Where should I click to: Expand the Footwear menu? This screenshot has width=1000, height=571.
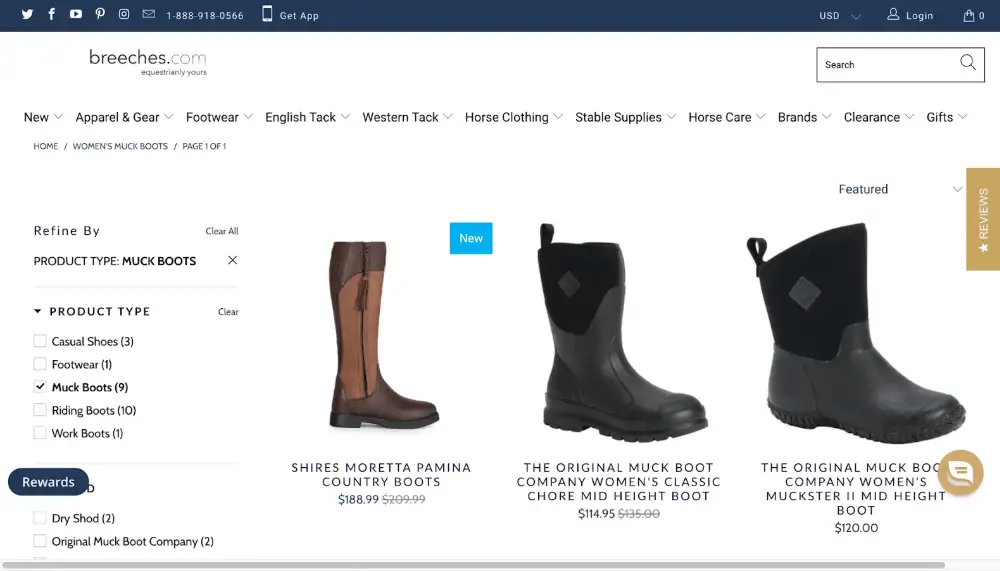(219, 117)
